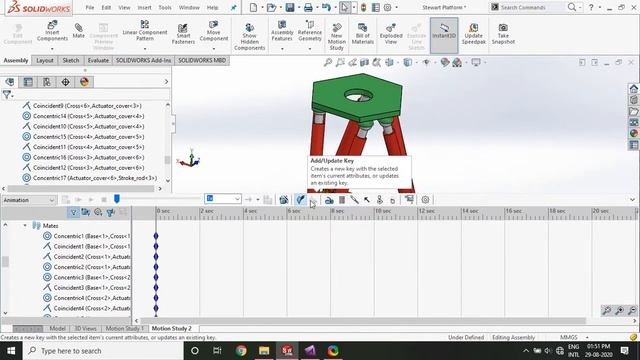Click the timeline horizontal scrollbar

point(364,321)
